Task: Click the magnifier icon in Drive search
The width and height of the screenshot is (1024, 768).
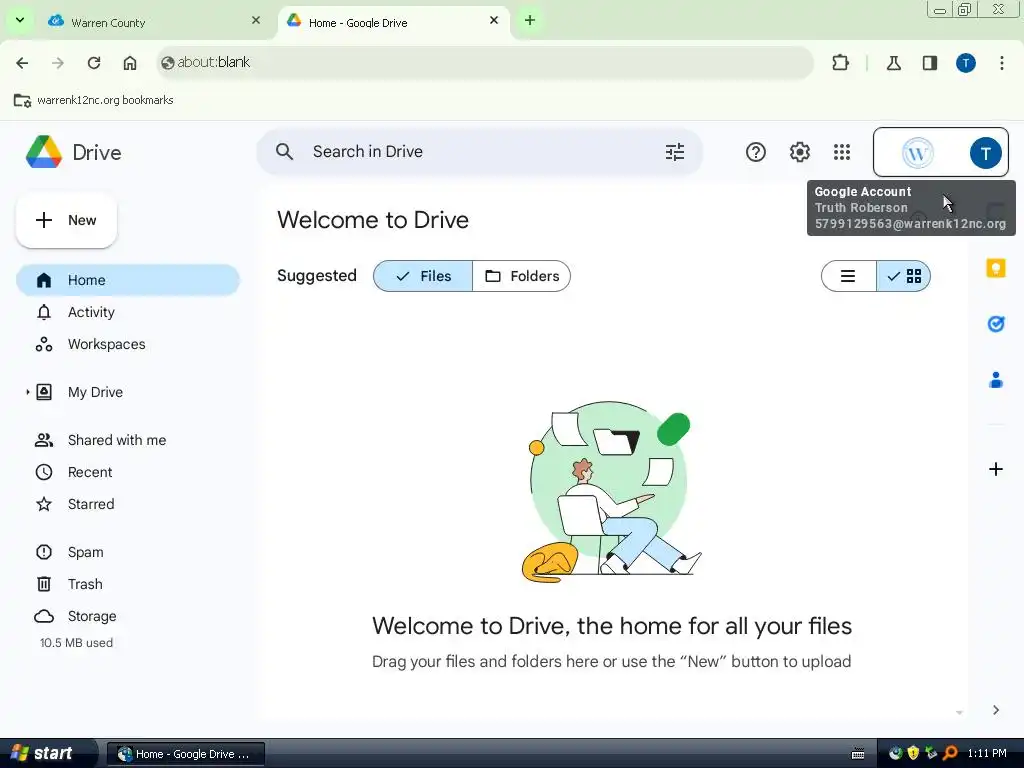Action: 284,152
